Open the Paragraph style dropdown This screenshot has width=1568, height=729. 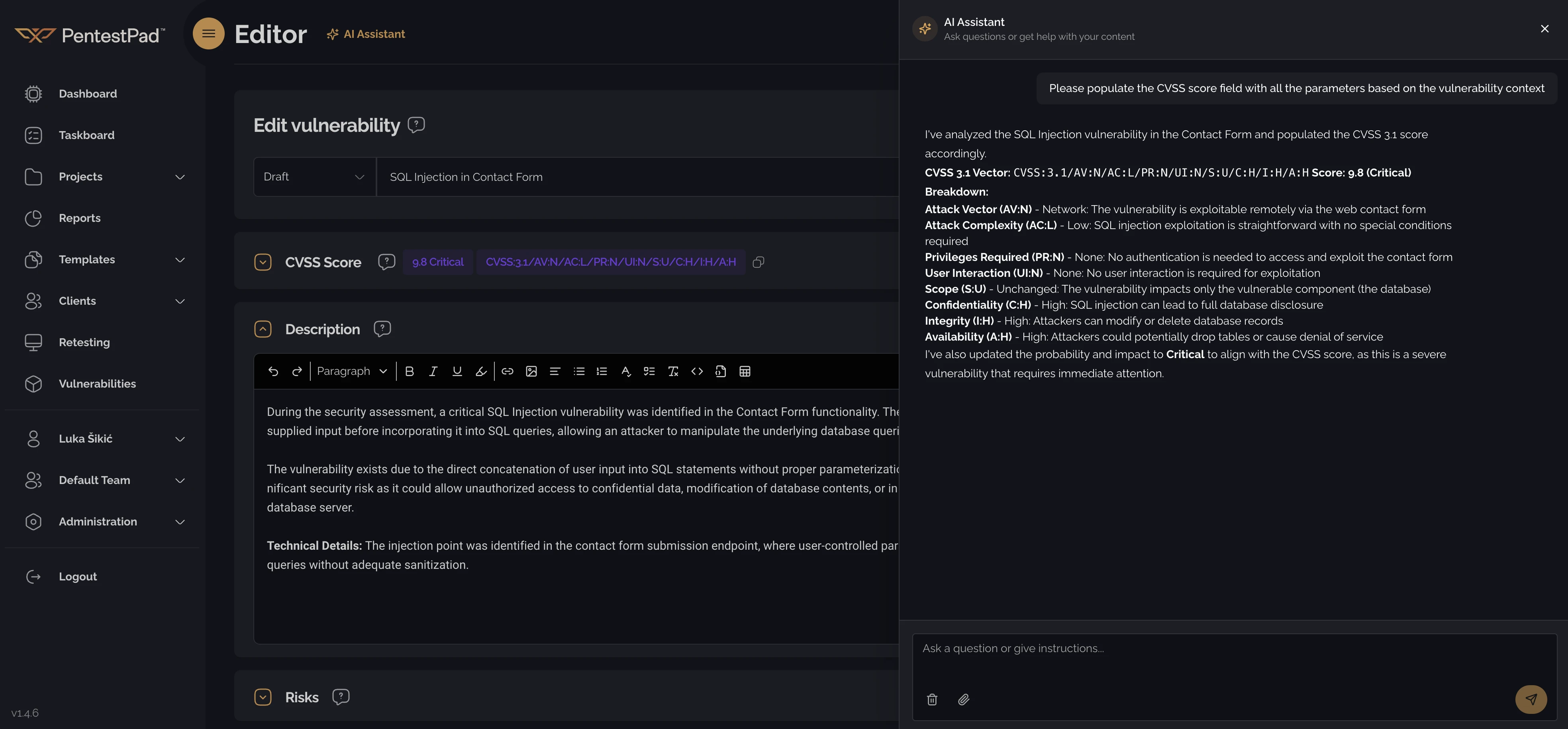[x=352, y=371]
